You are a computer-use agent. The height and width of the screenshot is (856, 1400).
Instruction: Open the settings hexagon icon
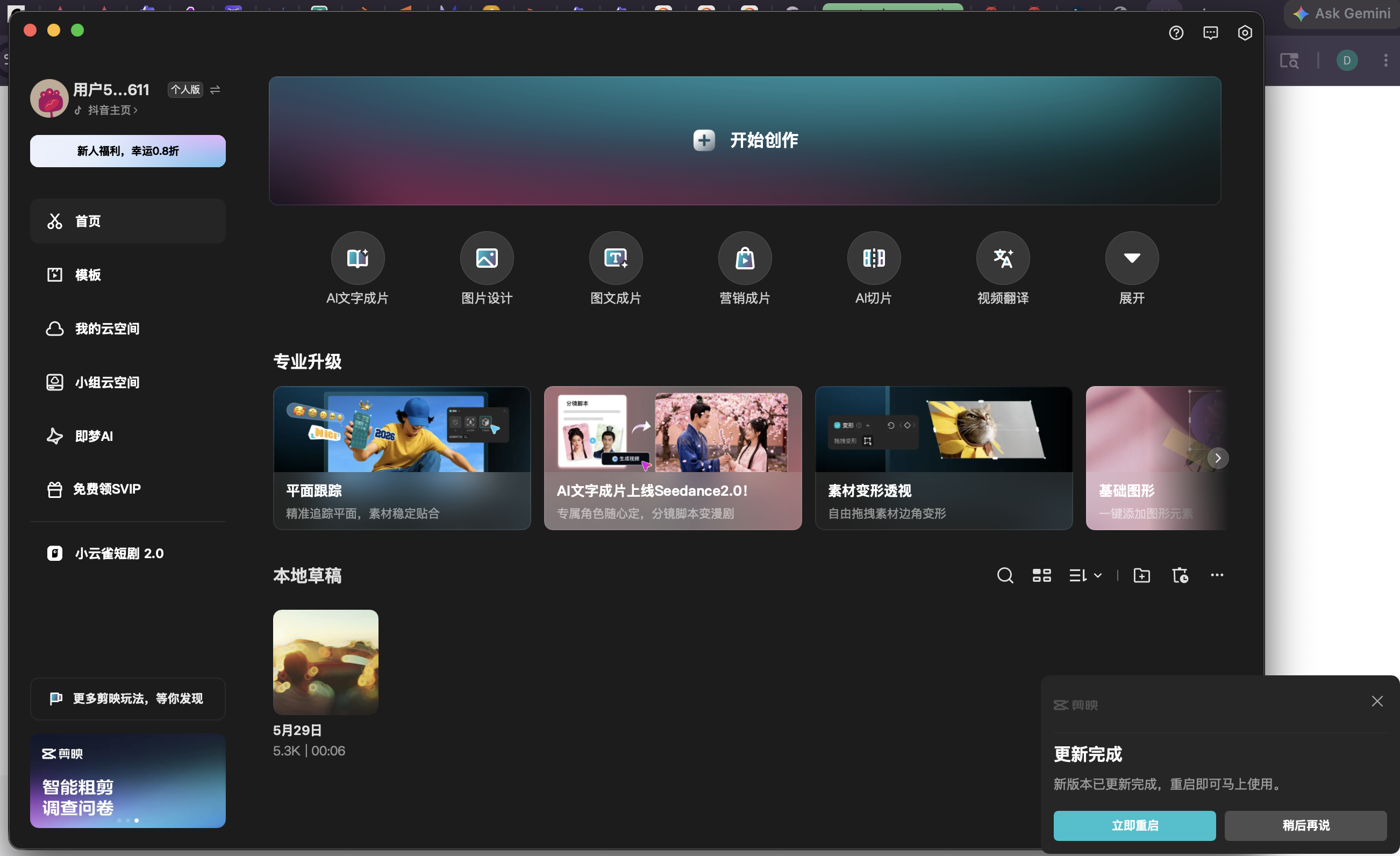pos(1244,33)
